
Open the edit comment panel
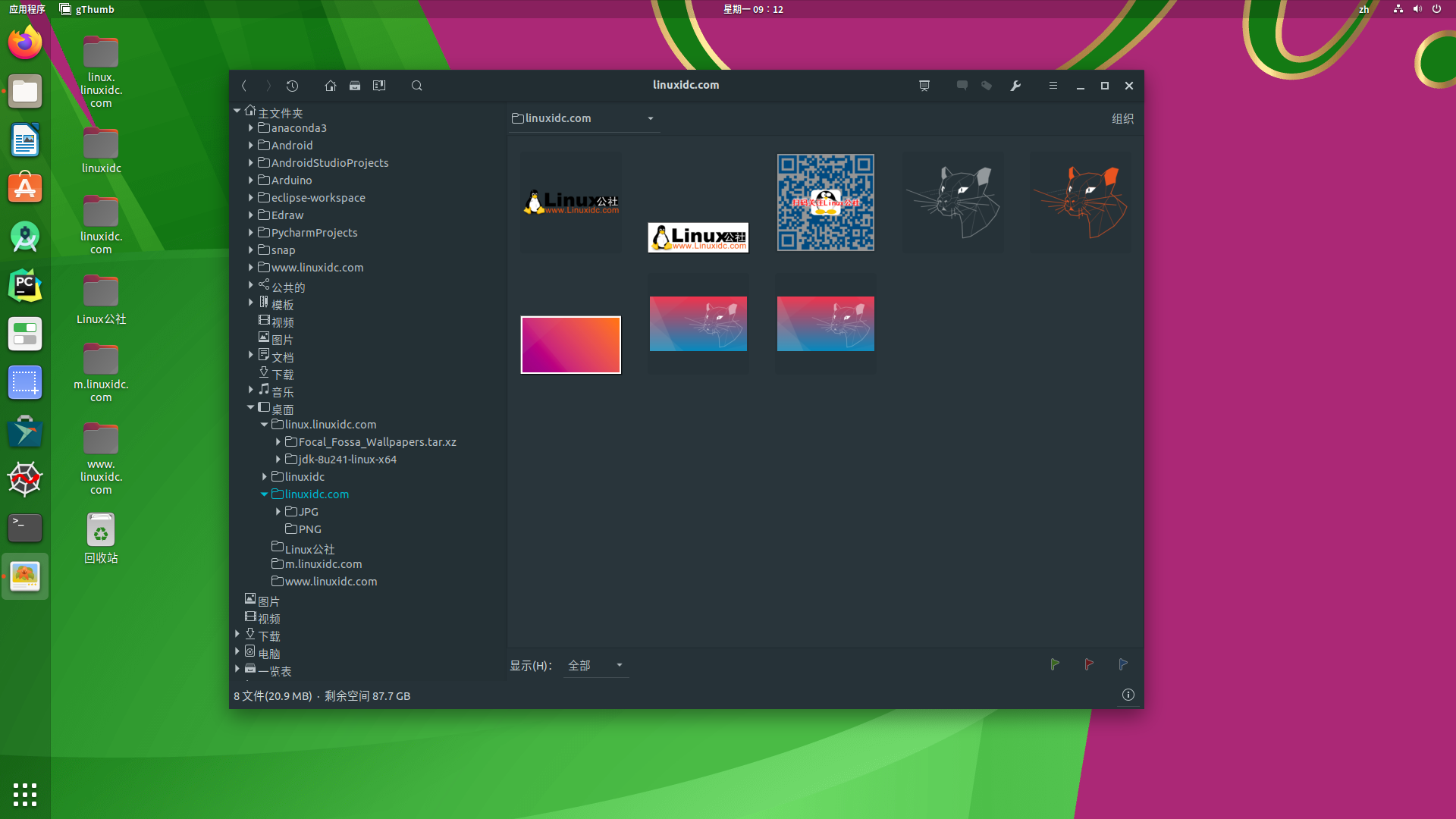coord(962,86)
